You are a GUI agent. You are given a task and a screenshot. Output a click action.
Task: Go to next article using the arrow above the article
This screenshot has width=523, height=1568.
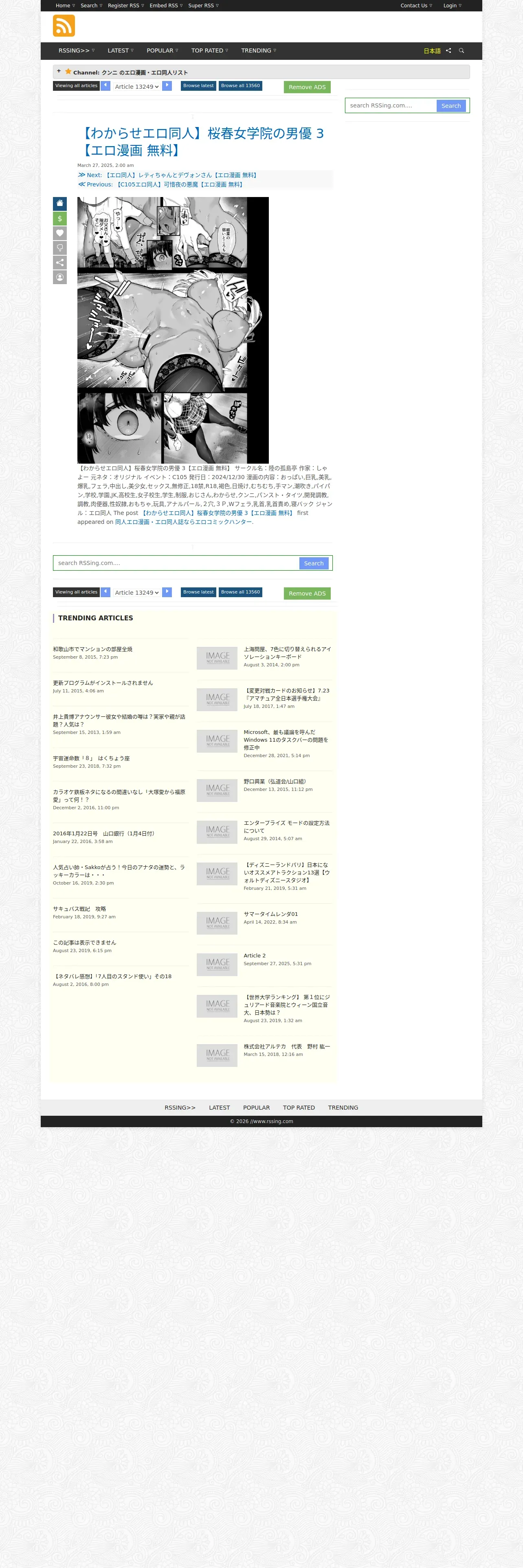click(x=167, y=86)
